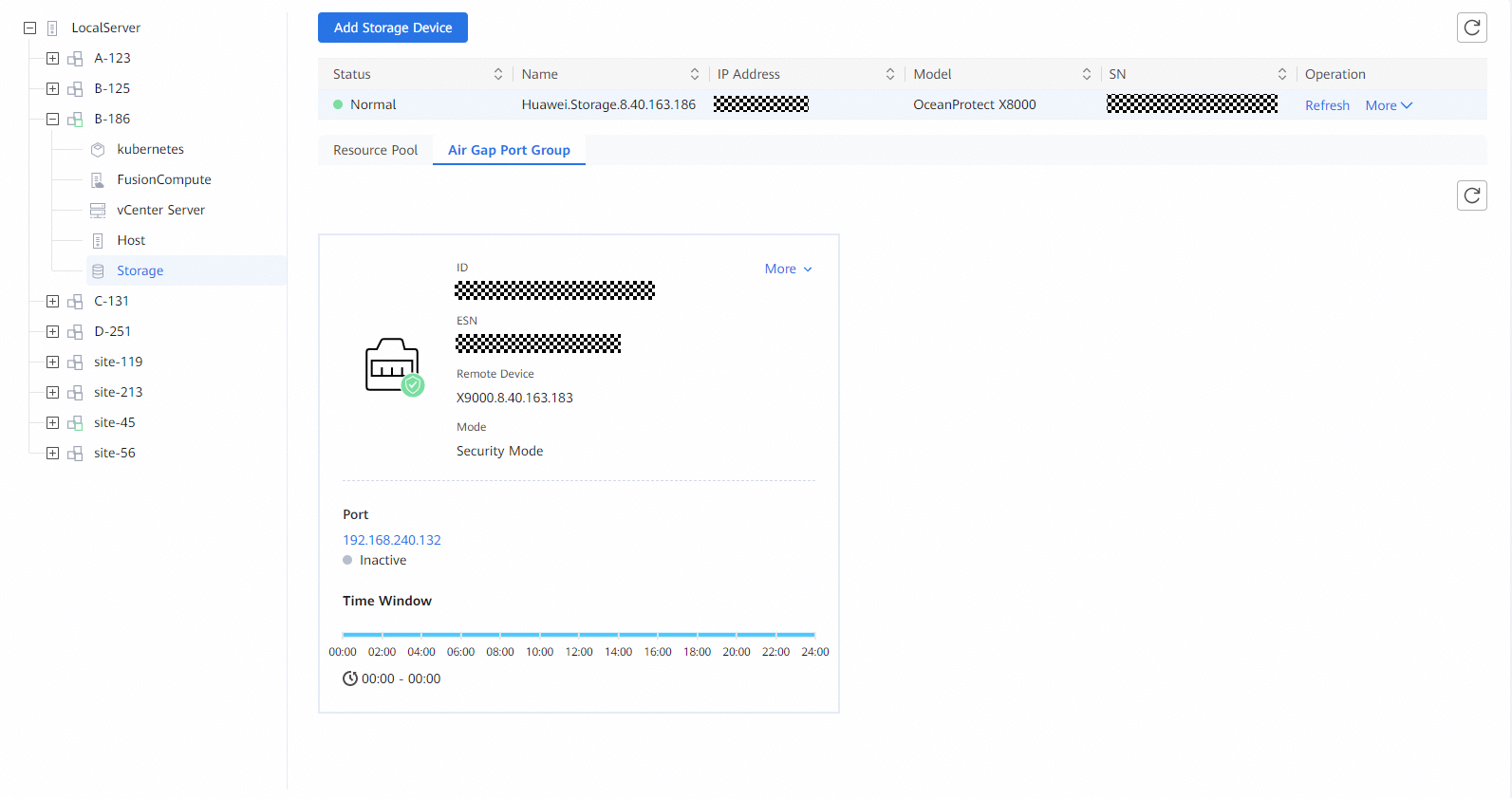Open vCenter Server in the tree
The image size is (1512, 799).
[160, 210]
